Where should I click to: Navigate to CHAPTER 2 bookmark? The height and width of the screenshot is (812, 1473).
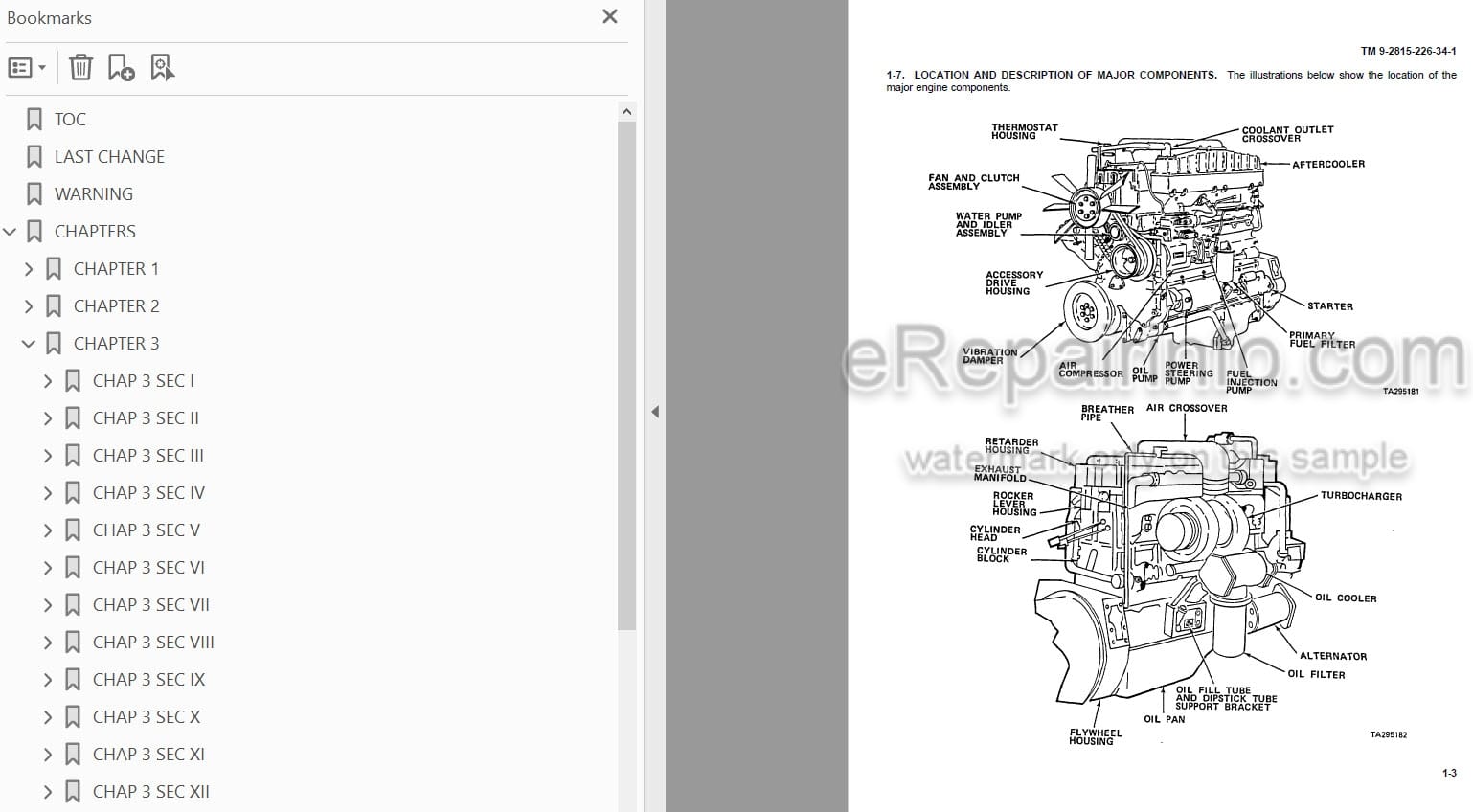click(x=117, y=306)
